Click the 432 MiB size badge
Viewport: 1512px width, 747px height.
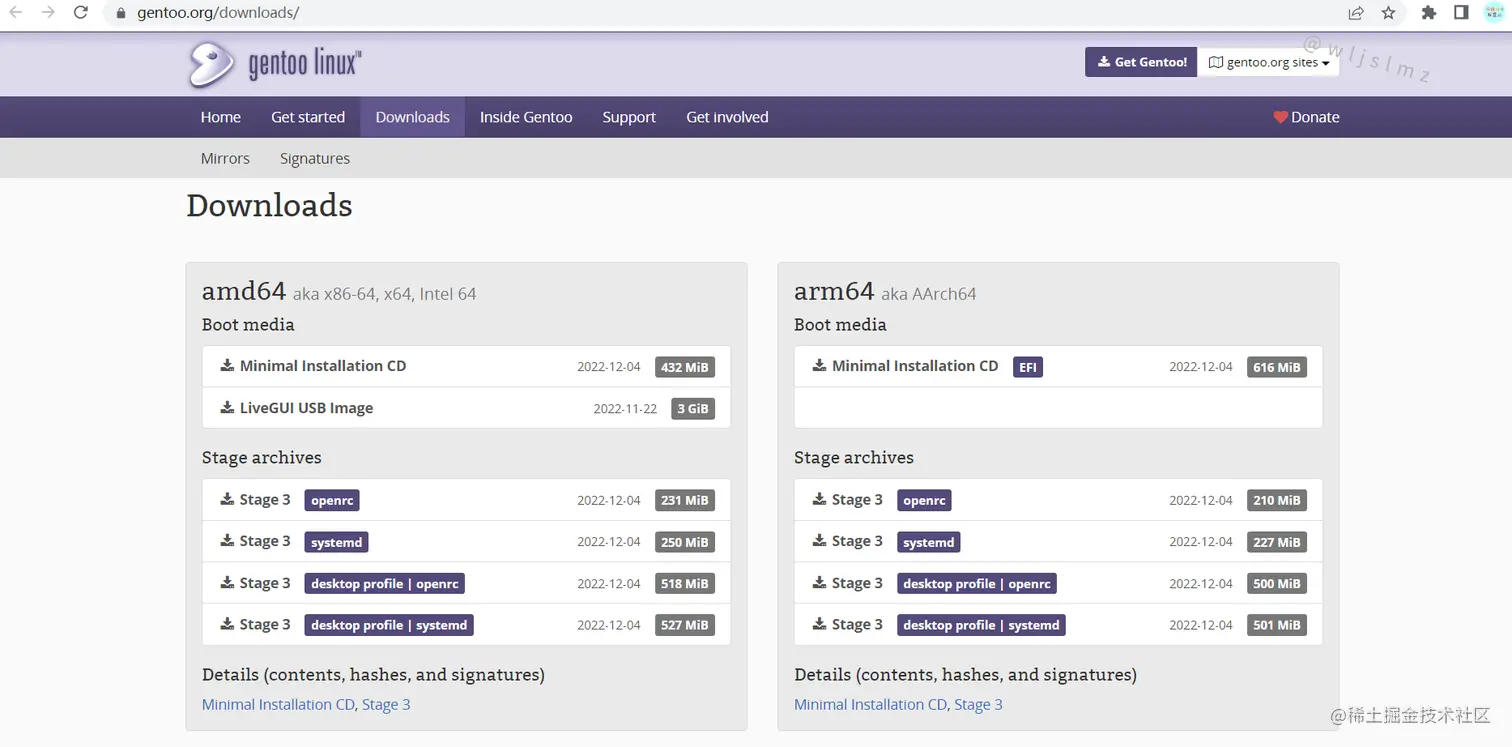[685, 367]
